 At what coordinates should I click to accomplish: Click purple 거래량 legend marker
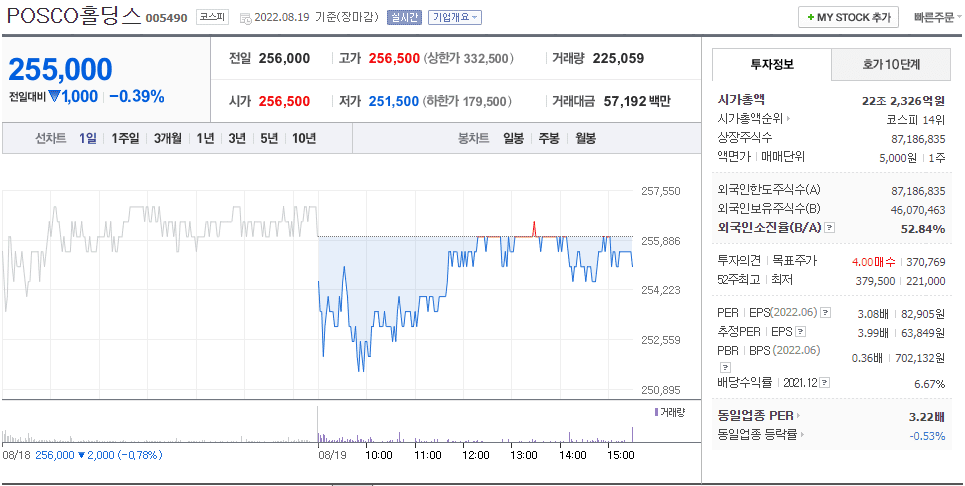point(656,412)
